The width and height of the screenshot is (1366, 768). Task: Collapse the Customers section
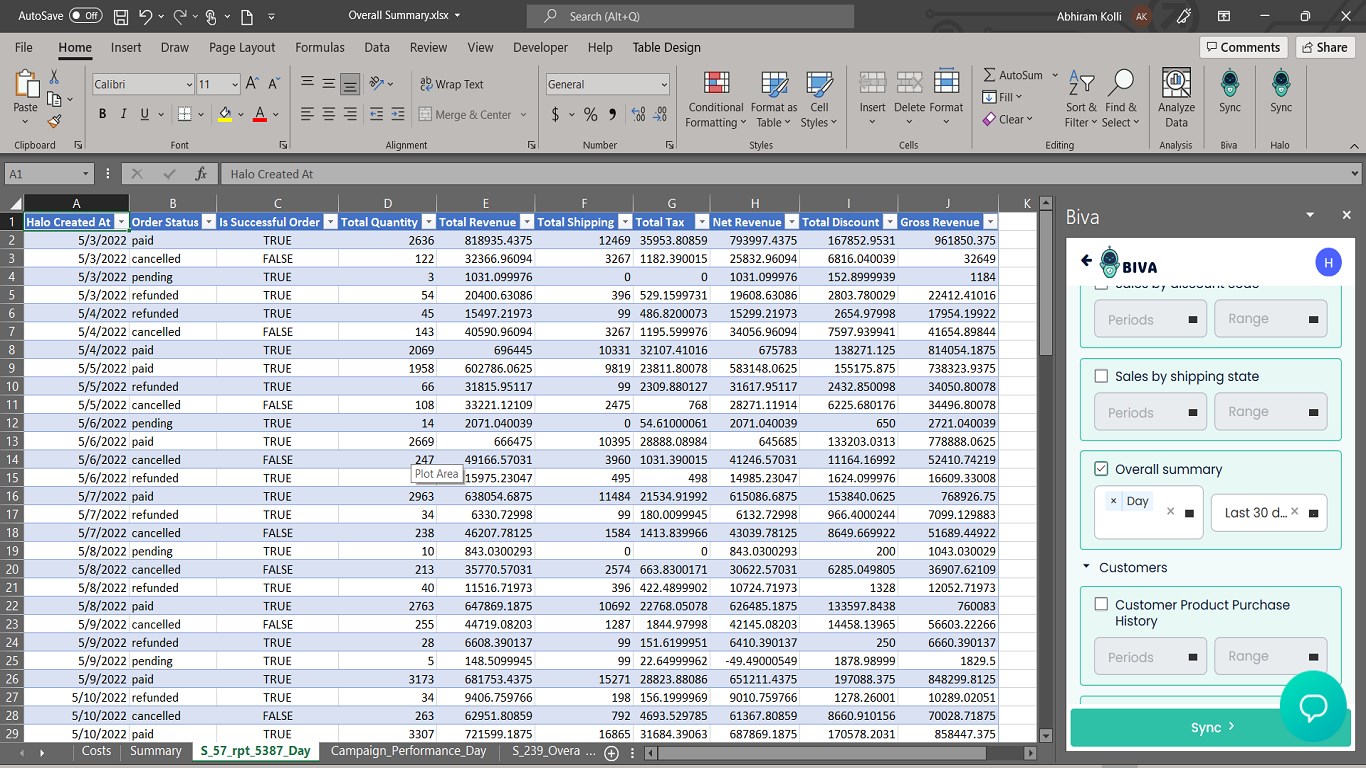pyautogui.click(x=1087, y=568)
